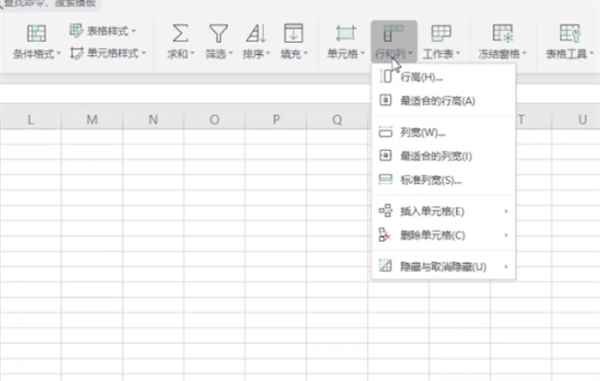Click the 行和列 rows and columns icon
The height and width of the screenshot is (381, 600).
[393, 33]
